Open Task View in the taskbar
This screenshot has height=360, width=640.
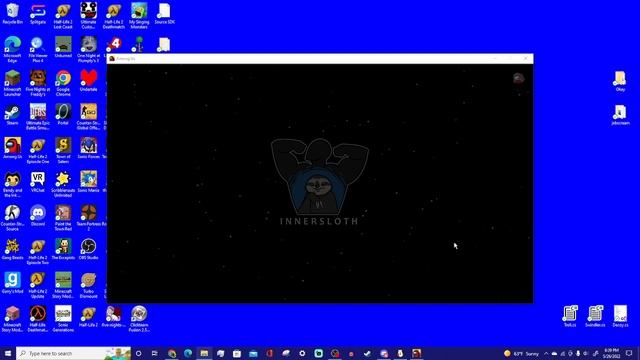pos(155,353)
